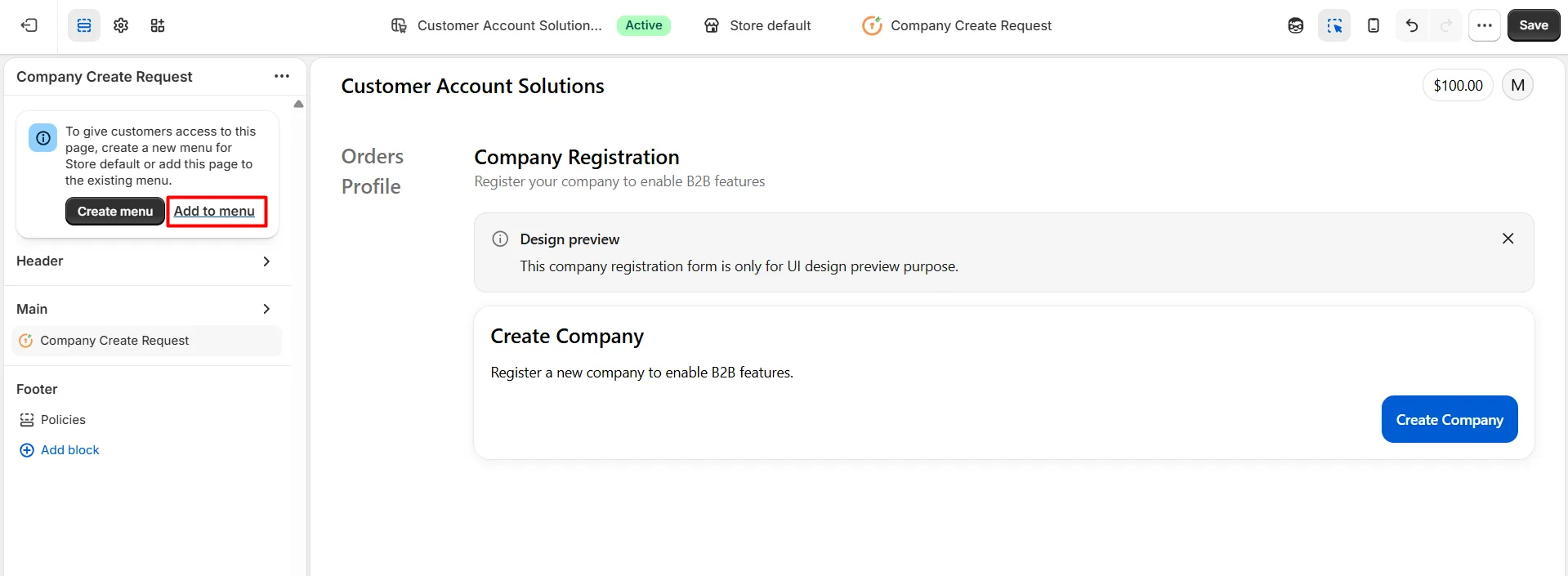Click the Customer Account Solutions heading
The image size is (1568, 576).
(x=472, y=86)
